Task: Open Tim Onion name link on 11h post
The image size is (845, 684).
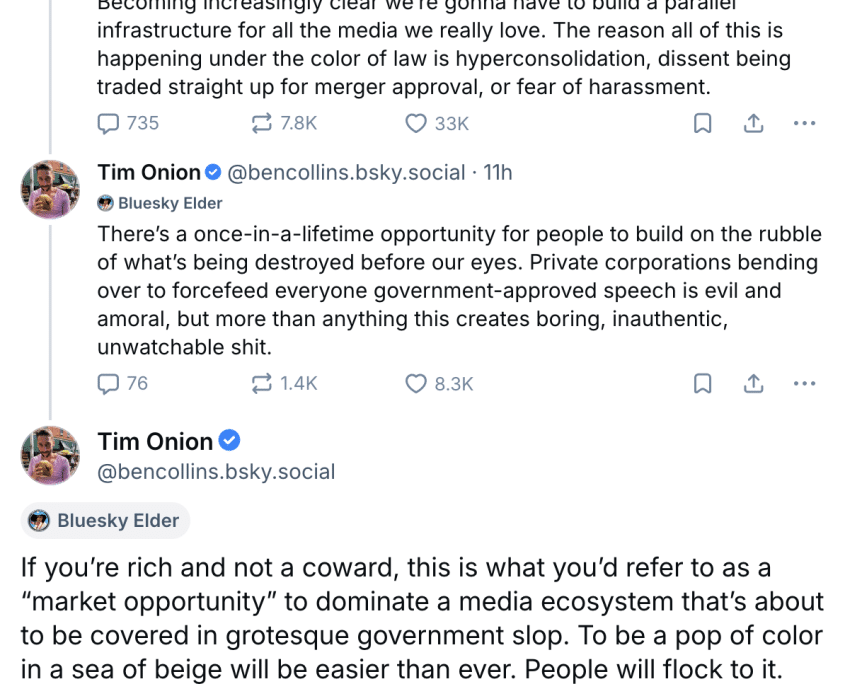Action: (x=148, y=173)
